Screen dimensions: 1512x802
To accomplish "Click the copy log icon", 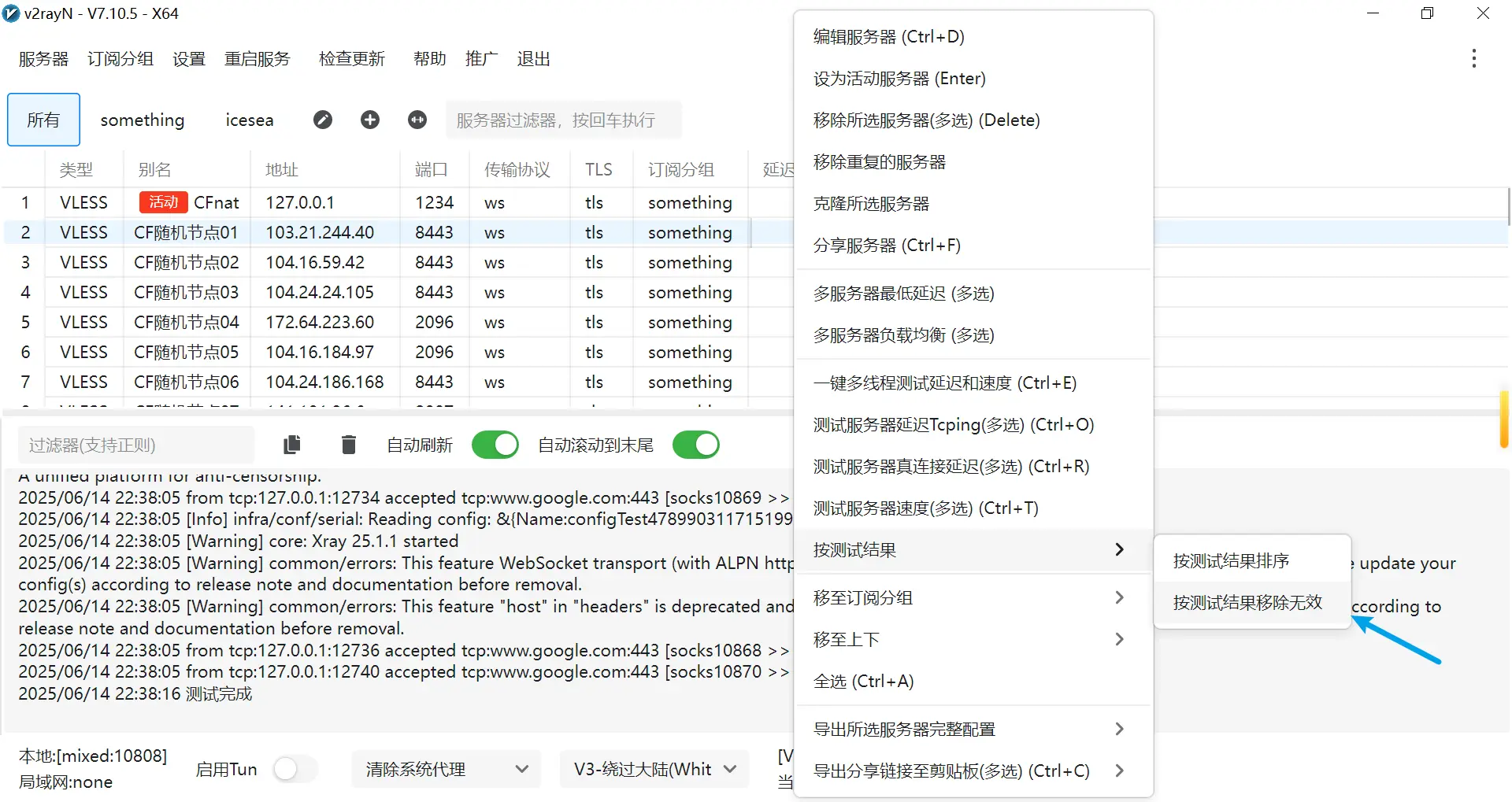I will pos(292,445).
